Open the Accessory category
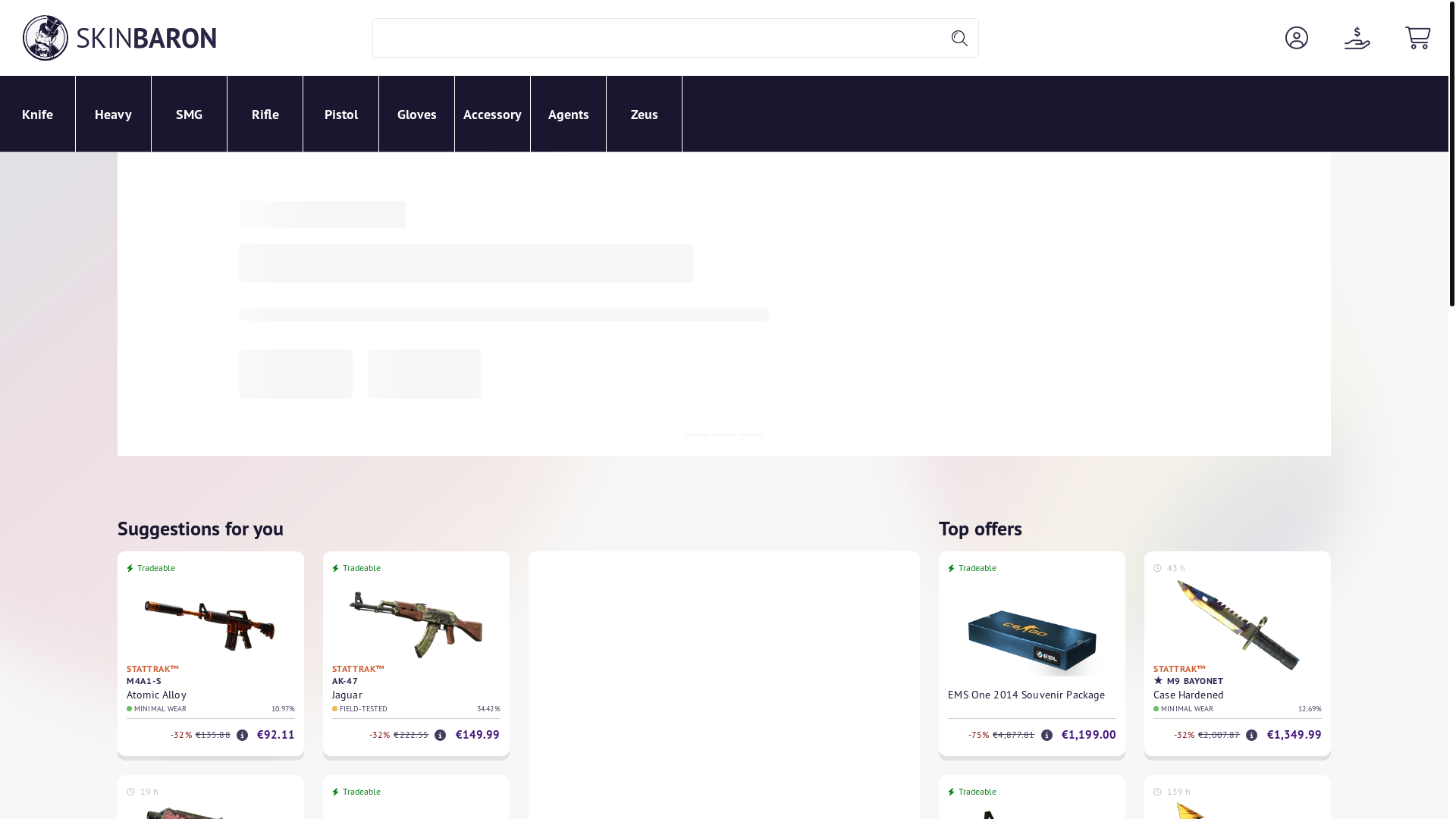The height and width of the screenshot is (819, 1456). click(x=492, y=114)
